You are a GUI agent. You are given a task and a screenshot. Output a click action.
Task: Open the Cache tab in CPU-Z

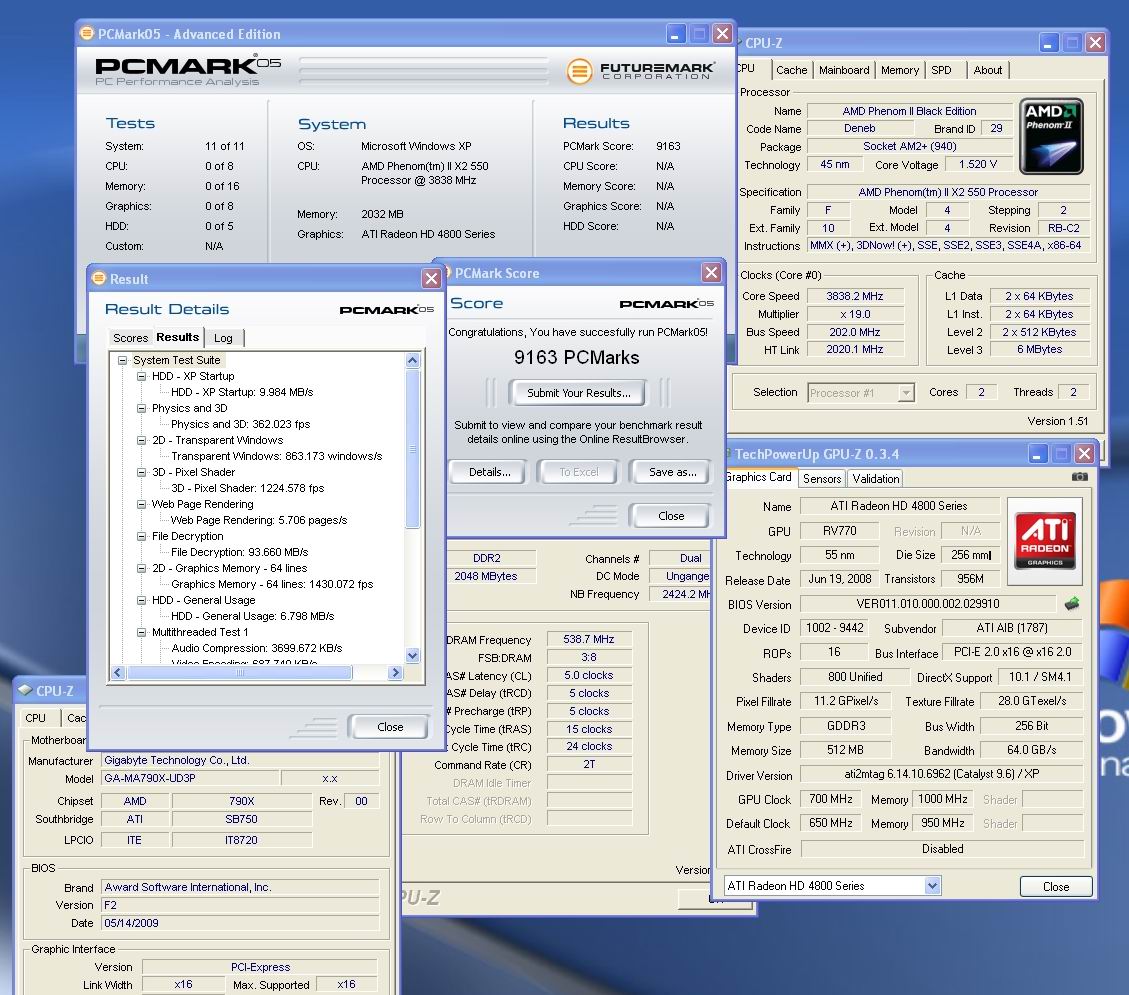pos(791,70)
